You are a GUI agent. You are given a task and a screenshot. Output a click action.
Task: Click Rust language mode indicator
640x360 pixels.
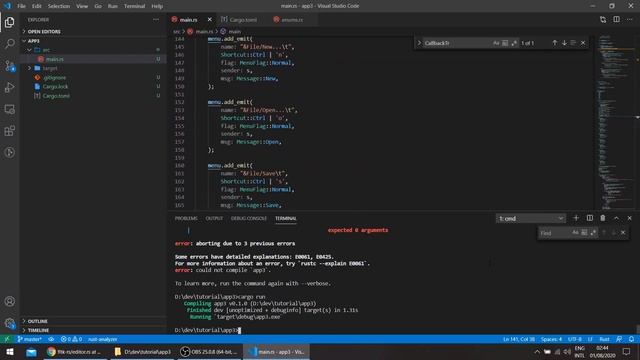coord(604,339)
